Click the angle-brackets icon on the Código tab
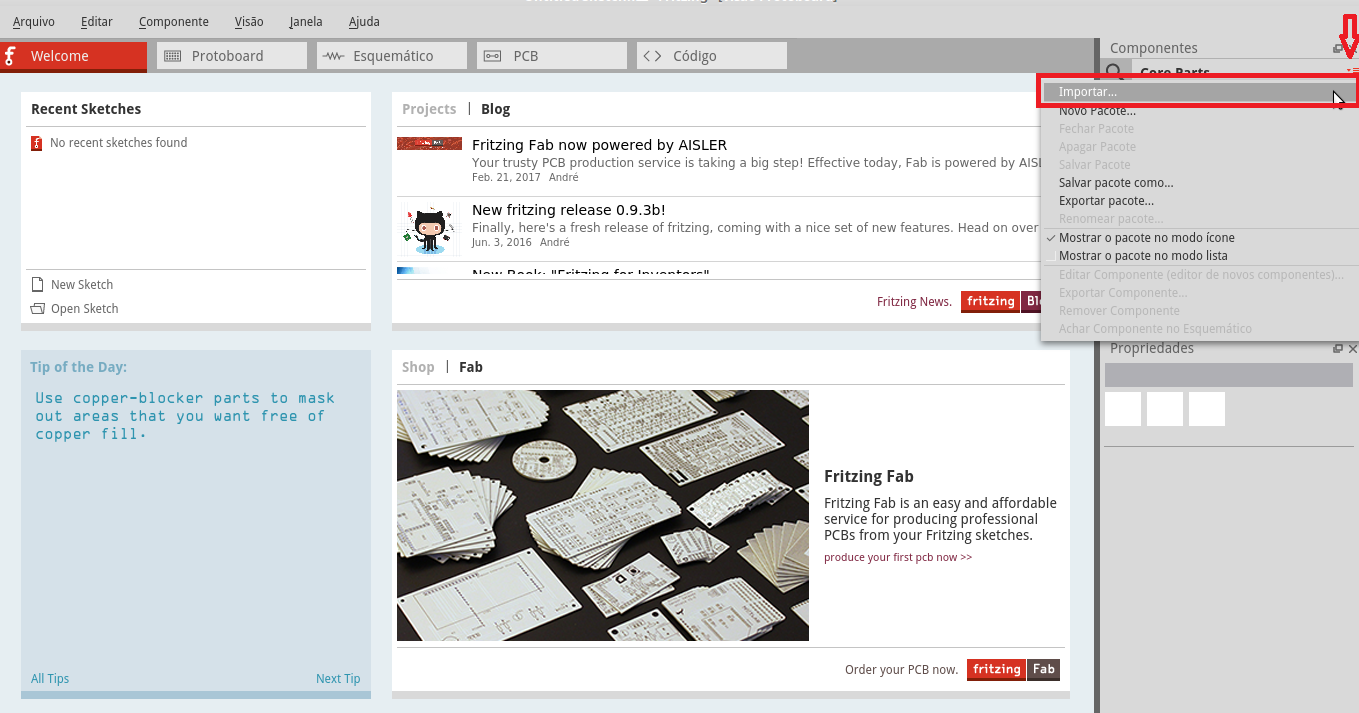This screenshot has width=1359, height=713. [x=652, y=56]
